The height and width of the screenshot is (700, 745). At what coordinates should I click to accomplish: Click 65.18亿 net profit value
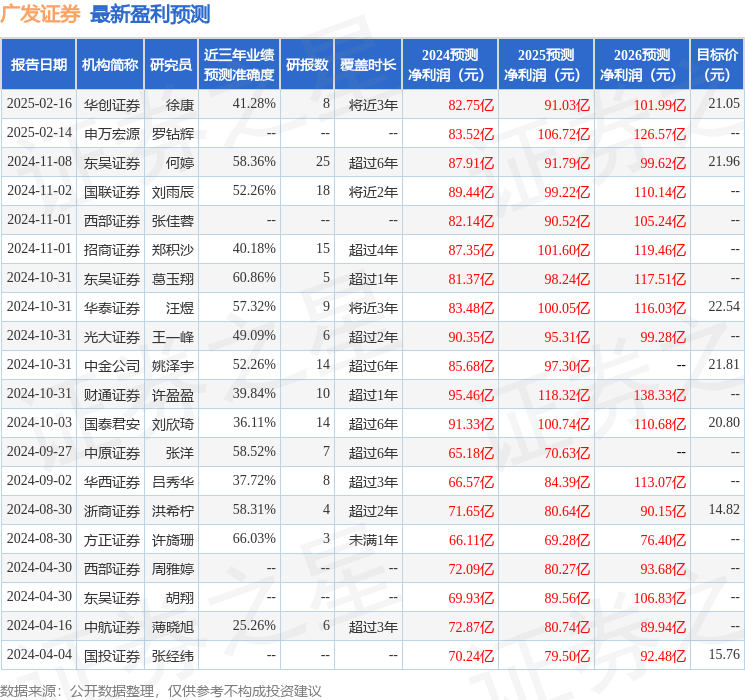tap(471, 452)
